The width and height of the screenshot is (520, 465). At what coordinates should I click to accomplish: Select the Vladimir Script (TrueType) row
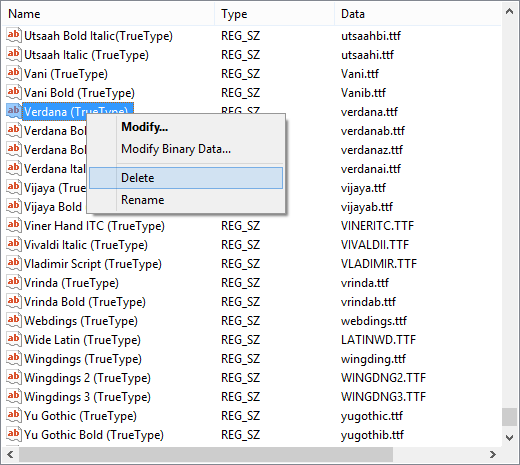tap(252, 264)
